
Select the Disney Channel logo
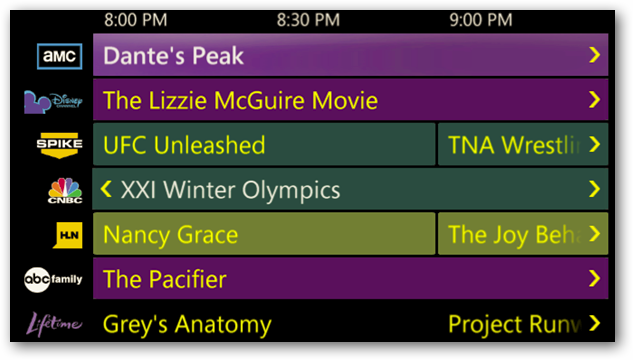click(53, 101)
